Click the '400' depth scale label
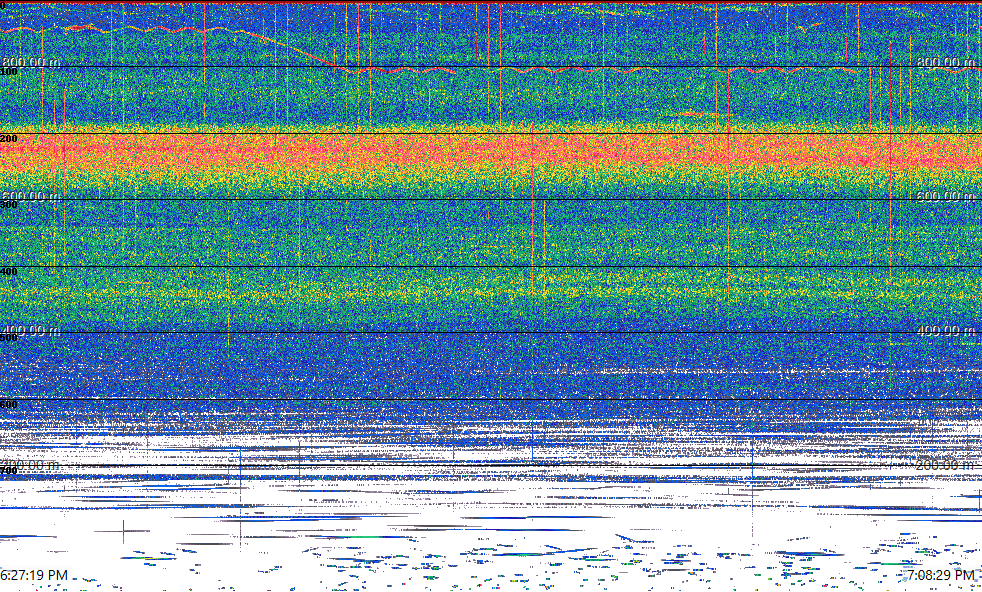 click(x=9, y=272)
